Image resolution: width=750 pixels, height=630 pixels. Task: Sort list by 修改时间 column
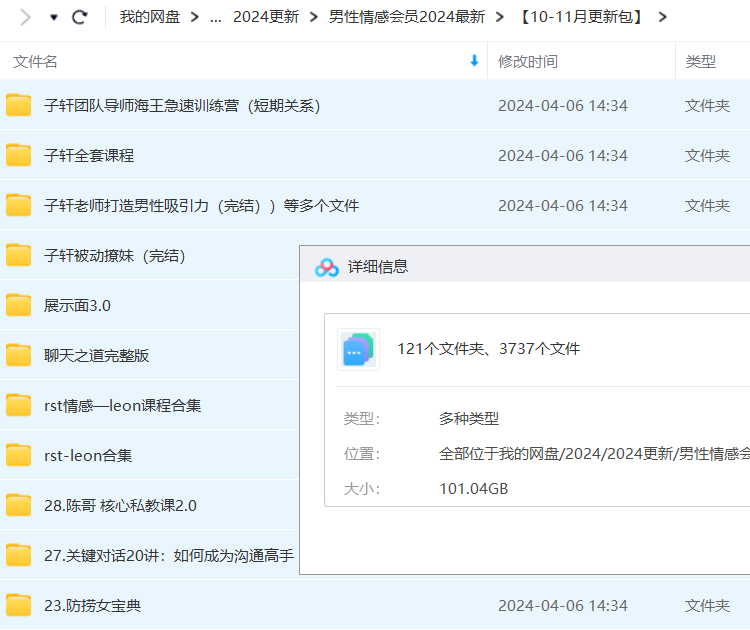(528, 62)
